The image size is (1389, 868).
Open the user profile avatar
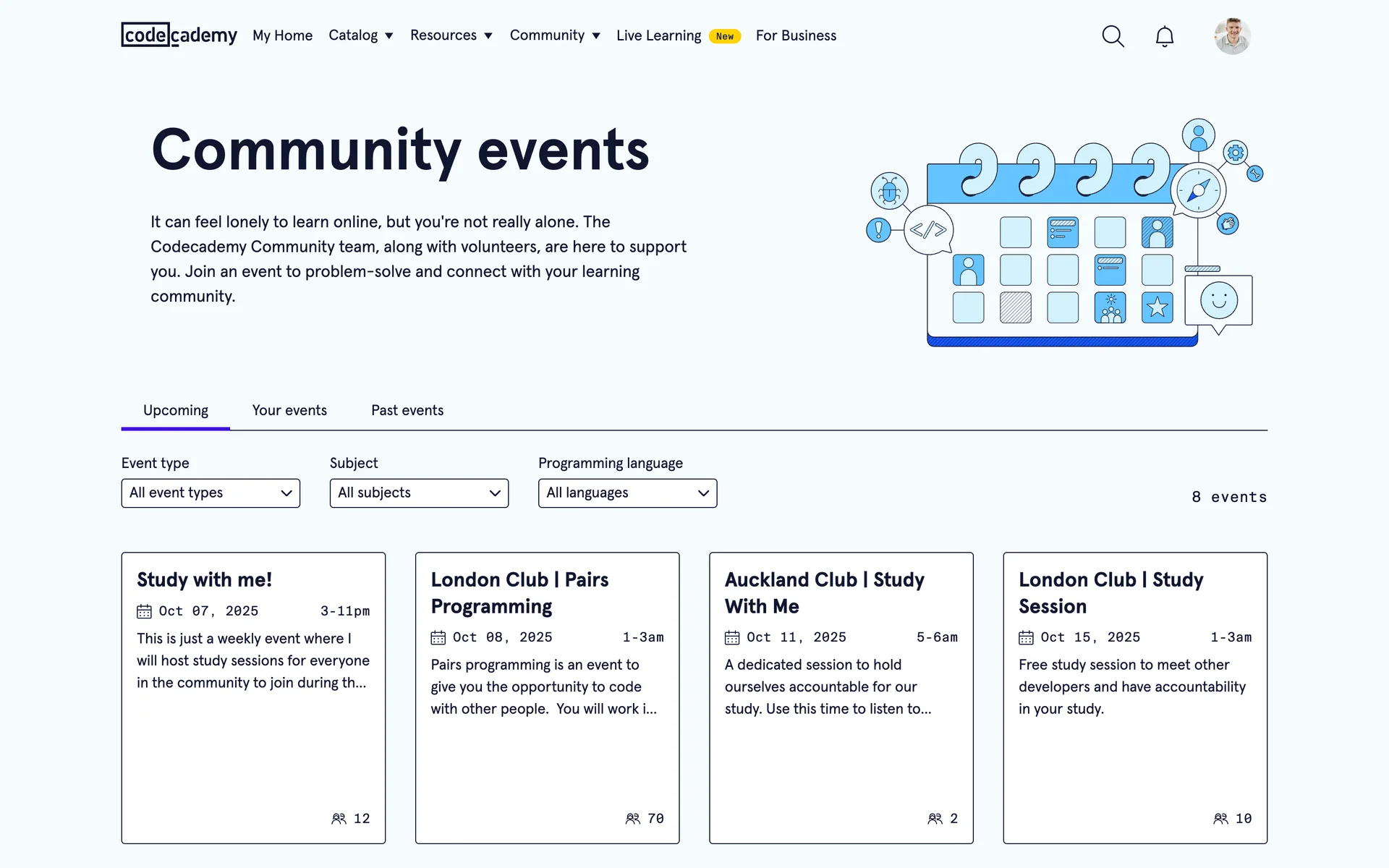pyautogui.click(x=1232, y=36)
